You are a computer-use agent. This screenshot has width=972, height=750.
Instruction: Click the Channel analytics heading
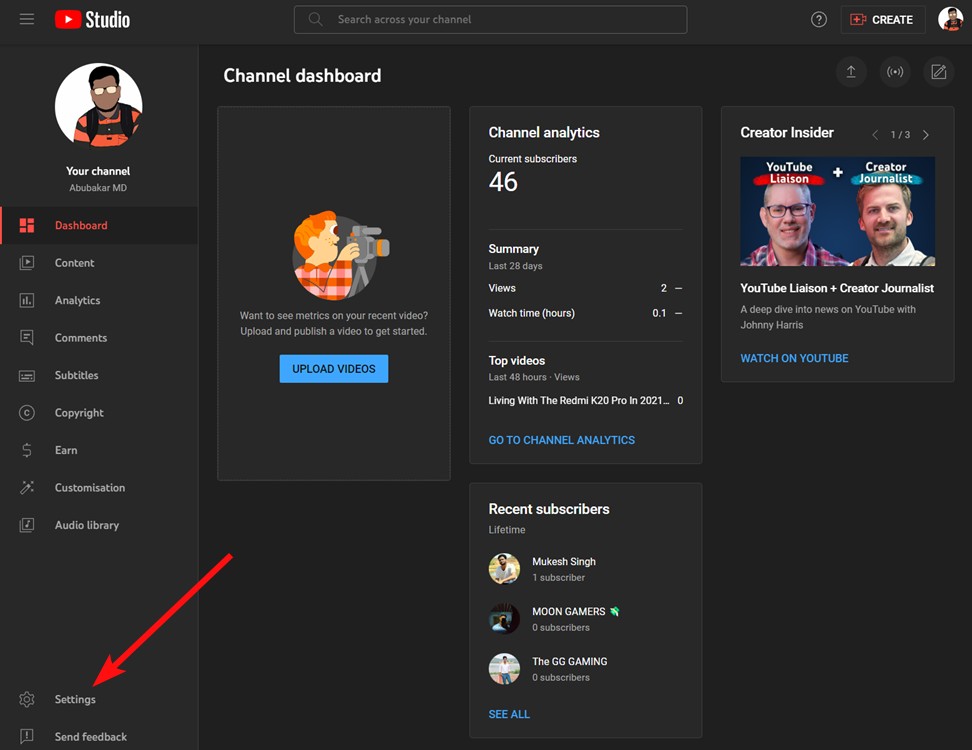click(544, 133)
